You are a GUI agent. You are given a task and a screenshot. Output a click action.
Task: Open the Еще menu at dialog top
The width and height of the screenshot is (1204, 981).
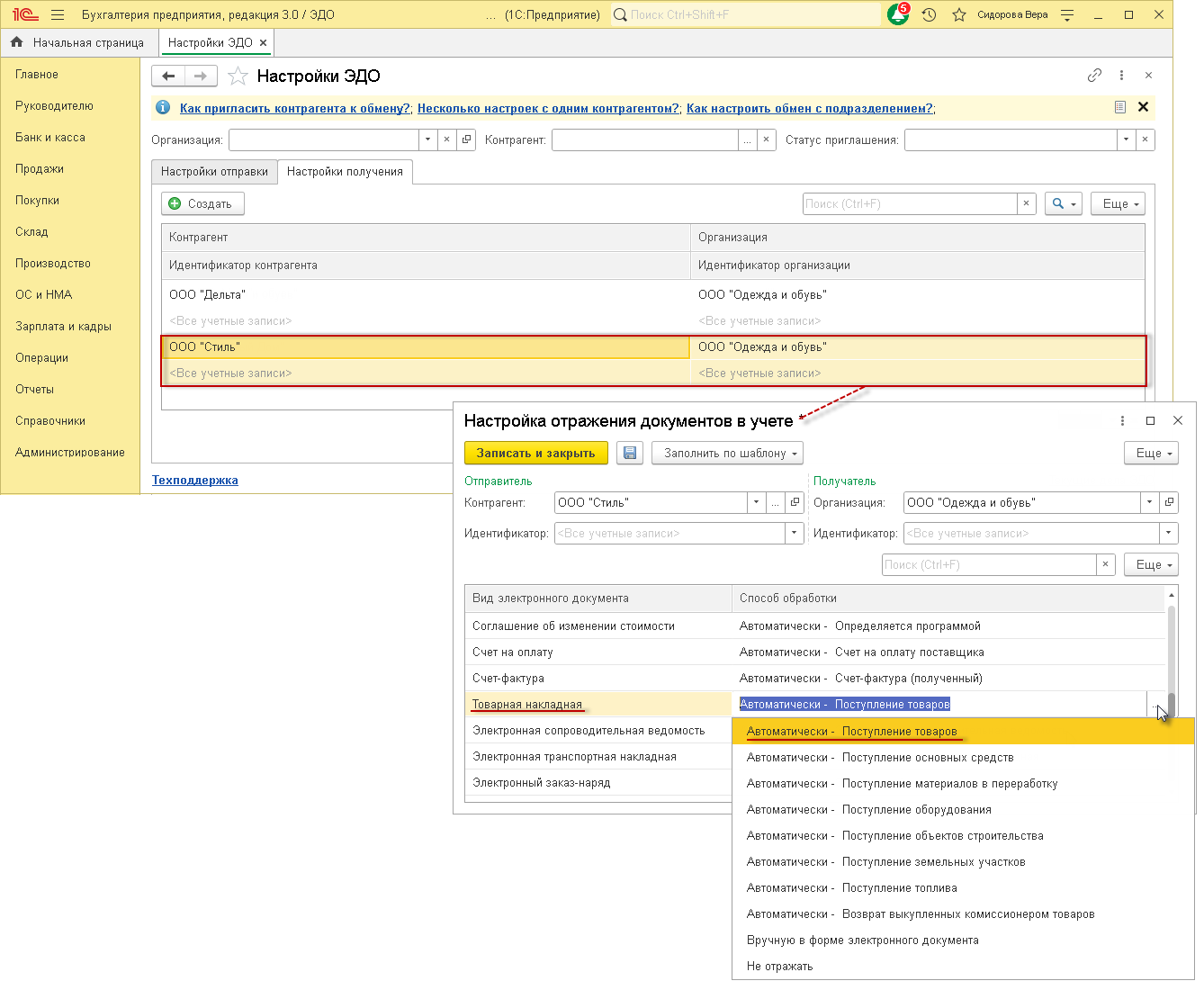coord(1152,453)
